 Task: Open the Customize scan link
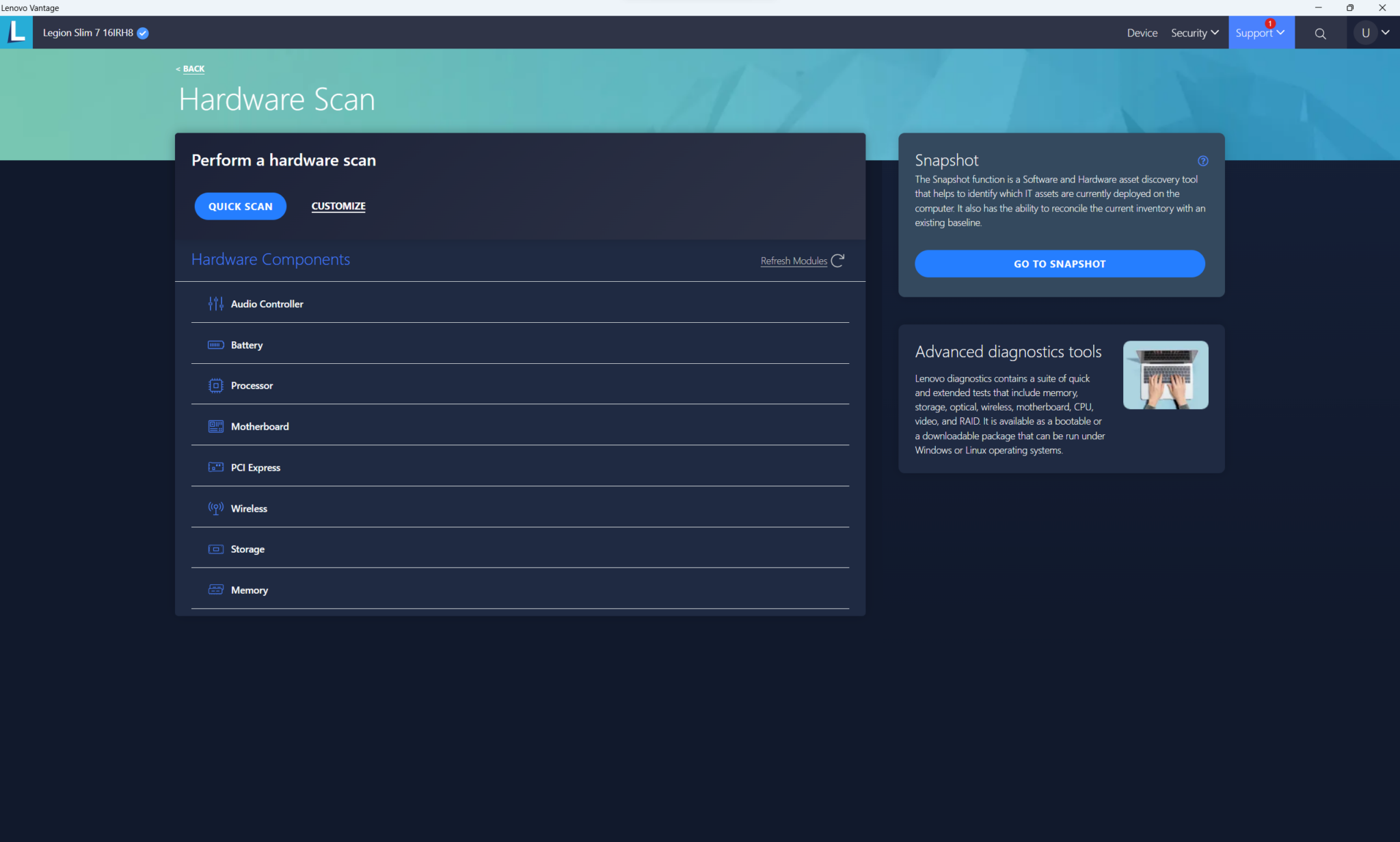pos(338,206)
